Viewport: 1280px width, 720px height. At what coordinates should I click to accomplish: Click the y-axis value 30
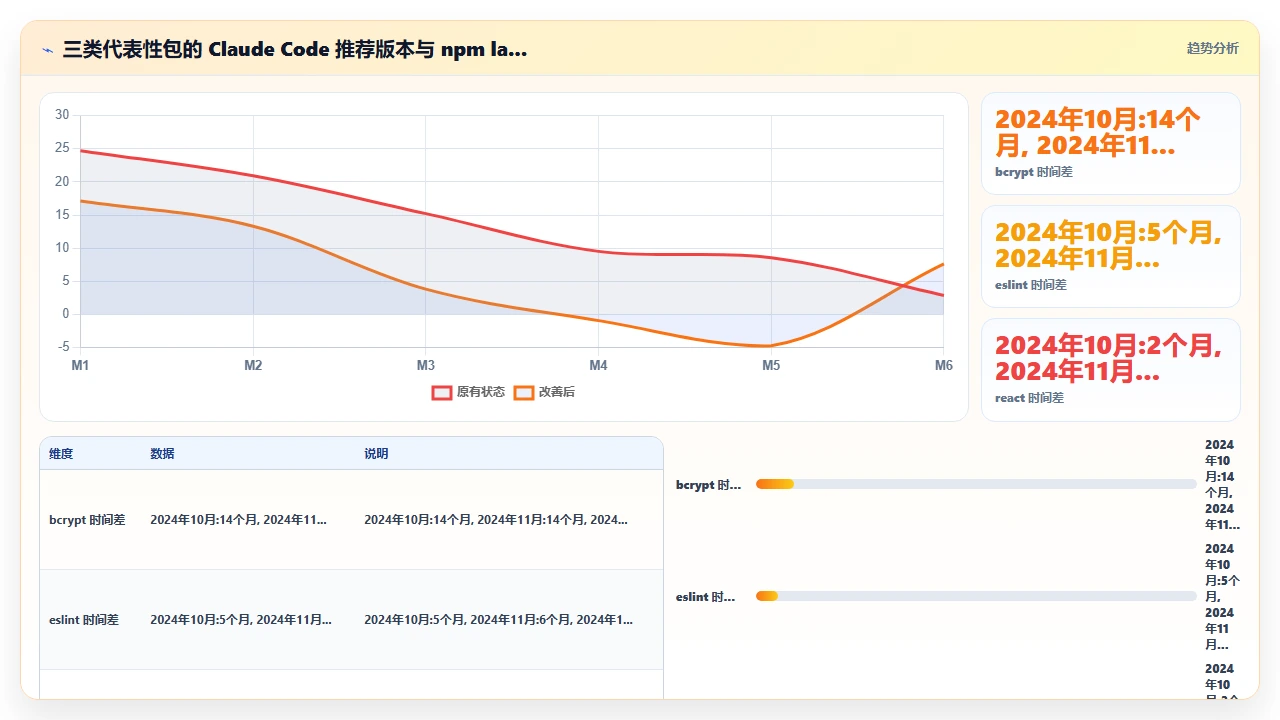click(x=62, y=115)
